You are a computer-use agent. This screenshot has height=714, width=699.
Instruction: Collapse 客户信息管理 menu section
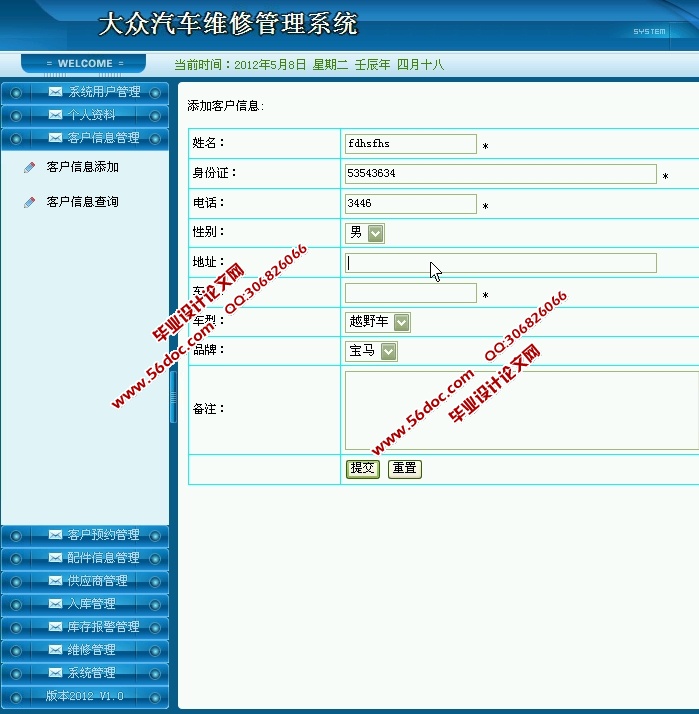pyautogui.click(x=85, y=138)
